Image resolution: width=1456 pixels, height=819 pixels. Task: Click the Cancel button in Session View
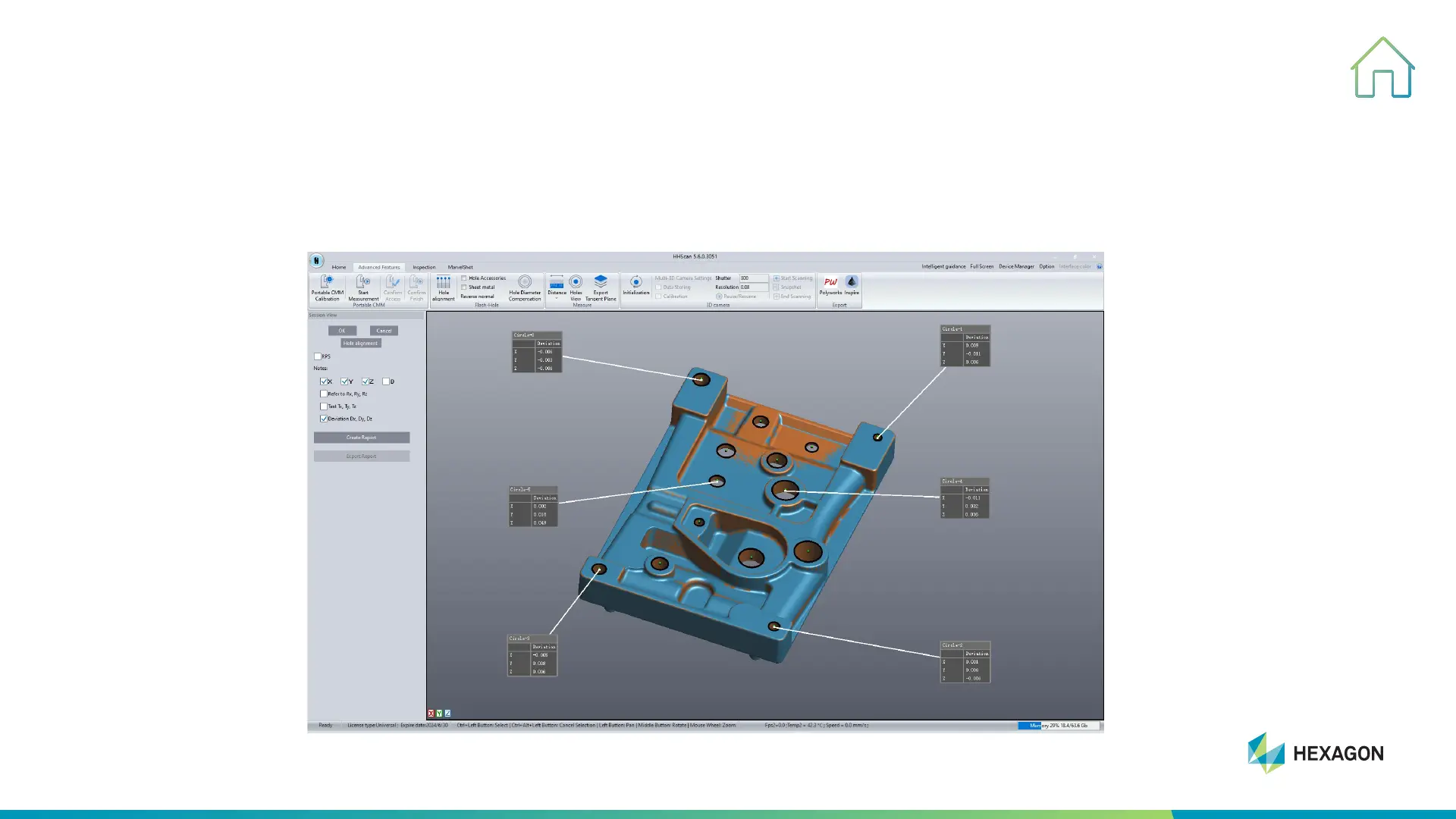[x=384, y=331]
